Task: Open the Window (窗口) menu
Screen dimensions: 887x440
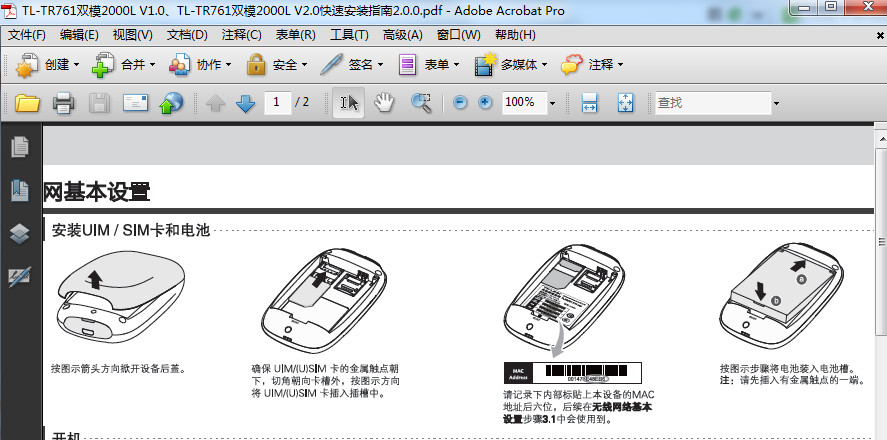Action: 458,35
